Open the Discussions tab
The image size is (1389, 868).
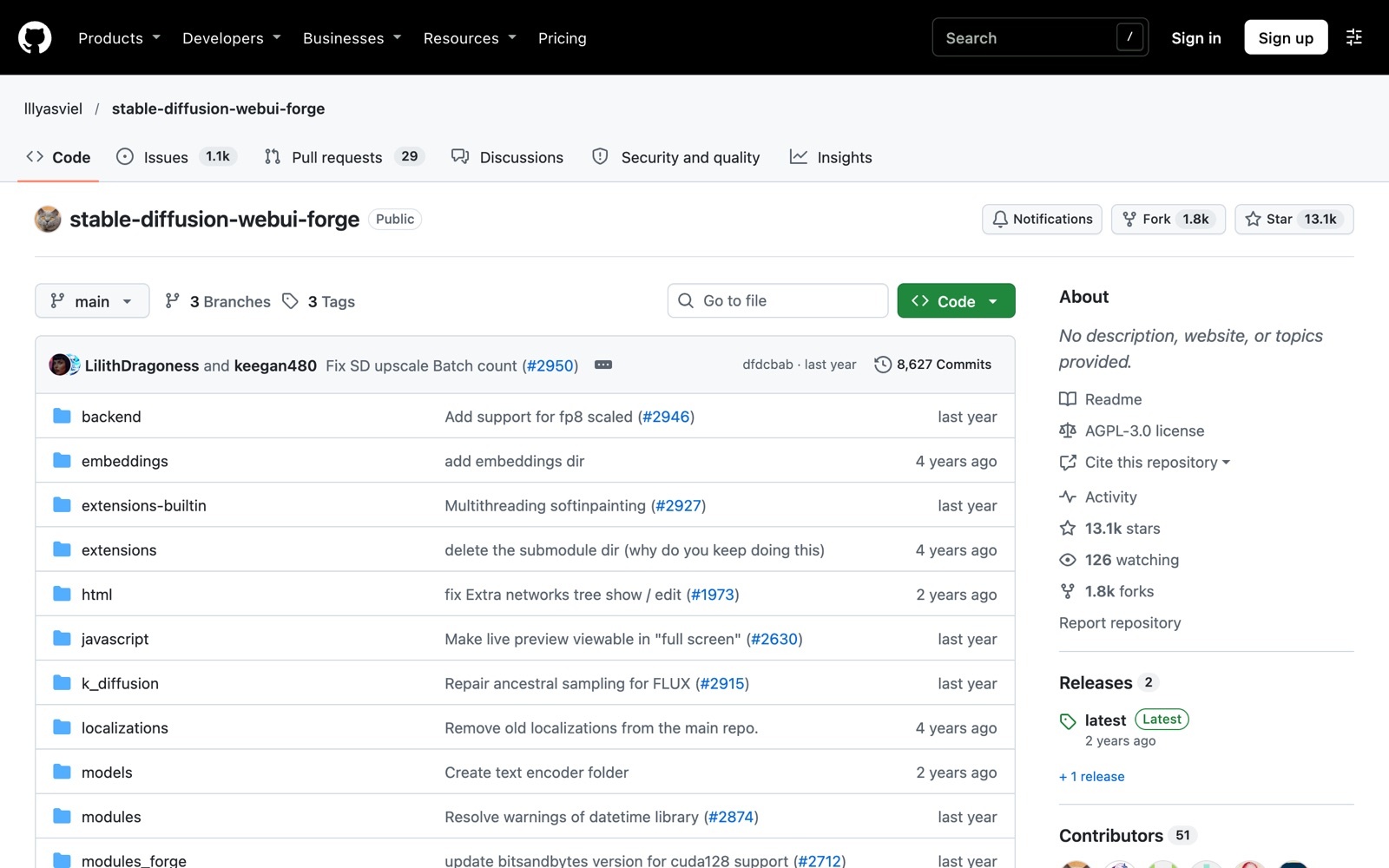tap(508, 156)
